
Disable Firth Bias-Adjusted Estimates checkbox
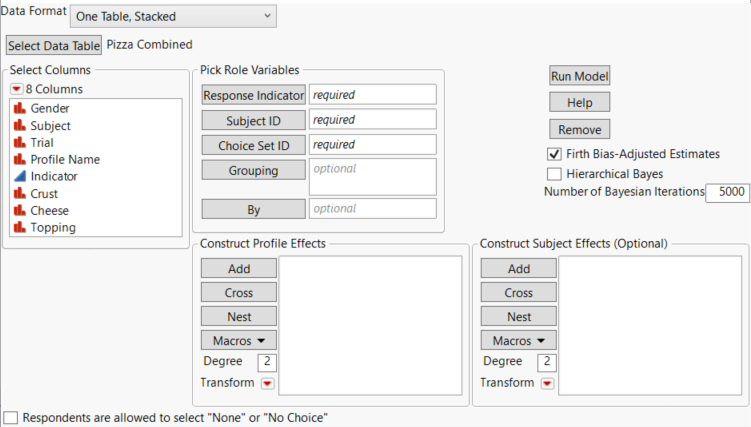(x=554, y=155)
